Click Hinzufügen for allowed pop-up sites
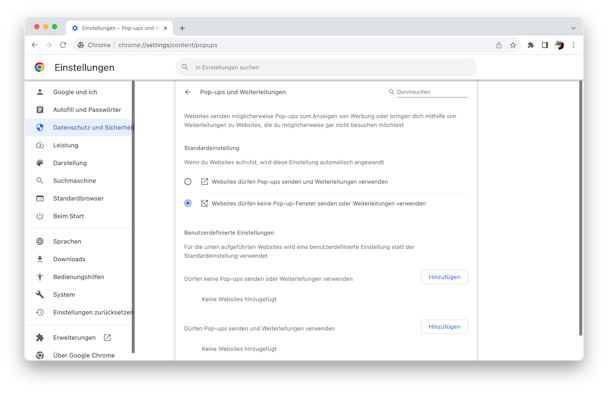This screenshot has height=393, width=608. 444,327
